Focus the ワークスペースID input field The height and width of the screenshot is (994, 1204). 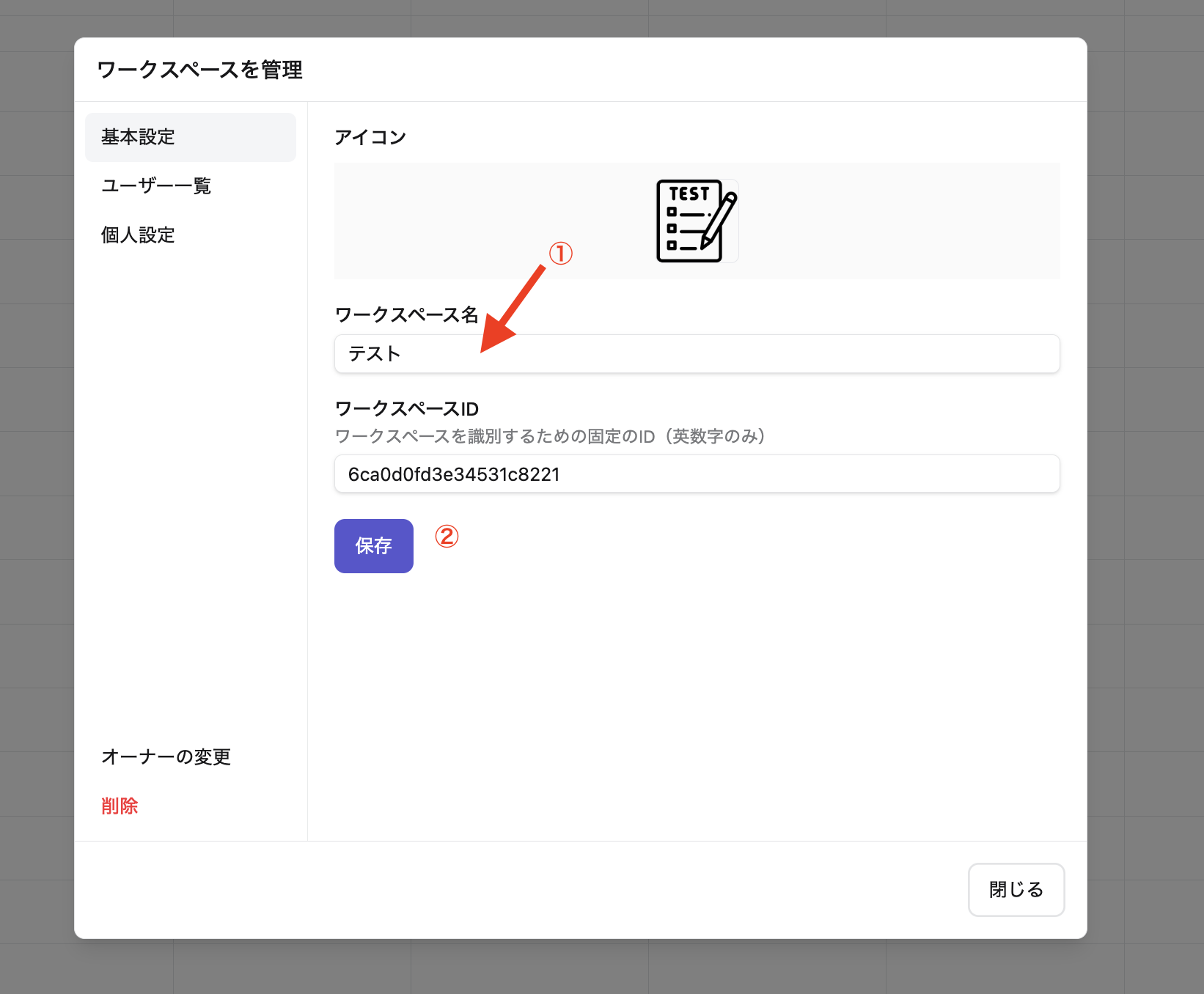point(697,474)
